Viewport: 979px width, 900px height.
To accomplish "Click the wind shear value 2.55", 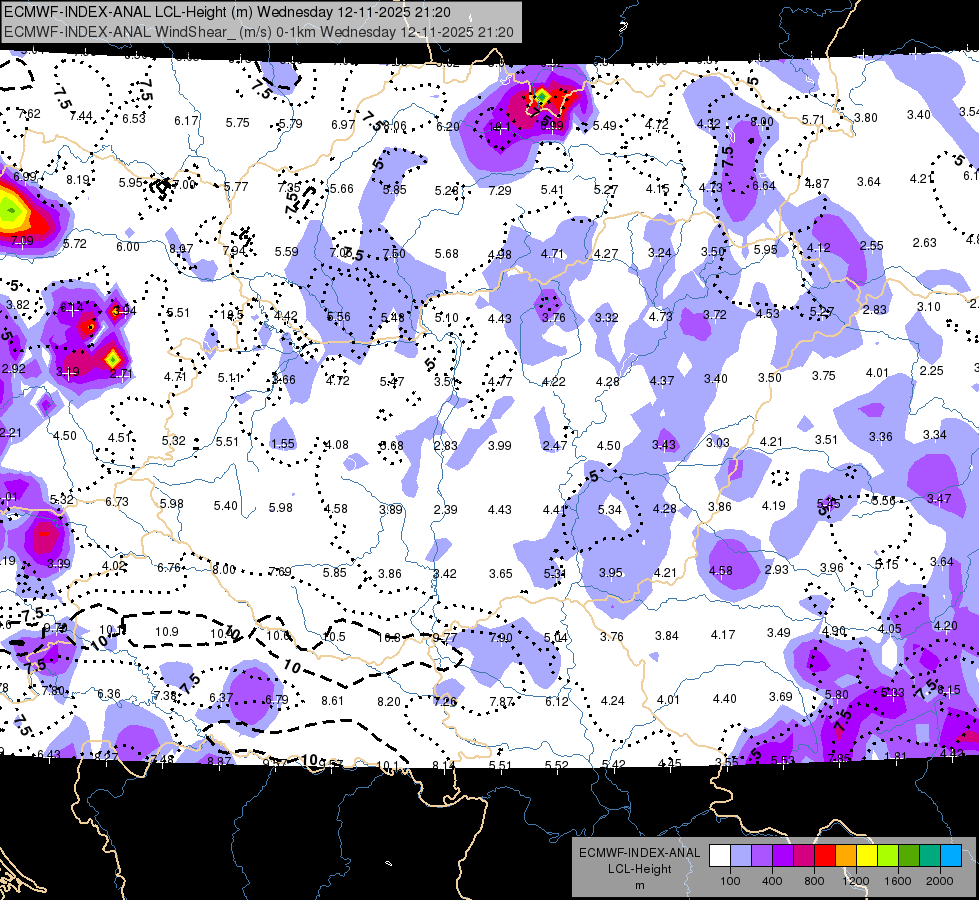I will 871,245.
